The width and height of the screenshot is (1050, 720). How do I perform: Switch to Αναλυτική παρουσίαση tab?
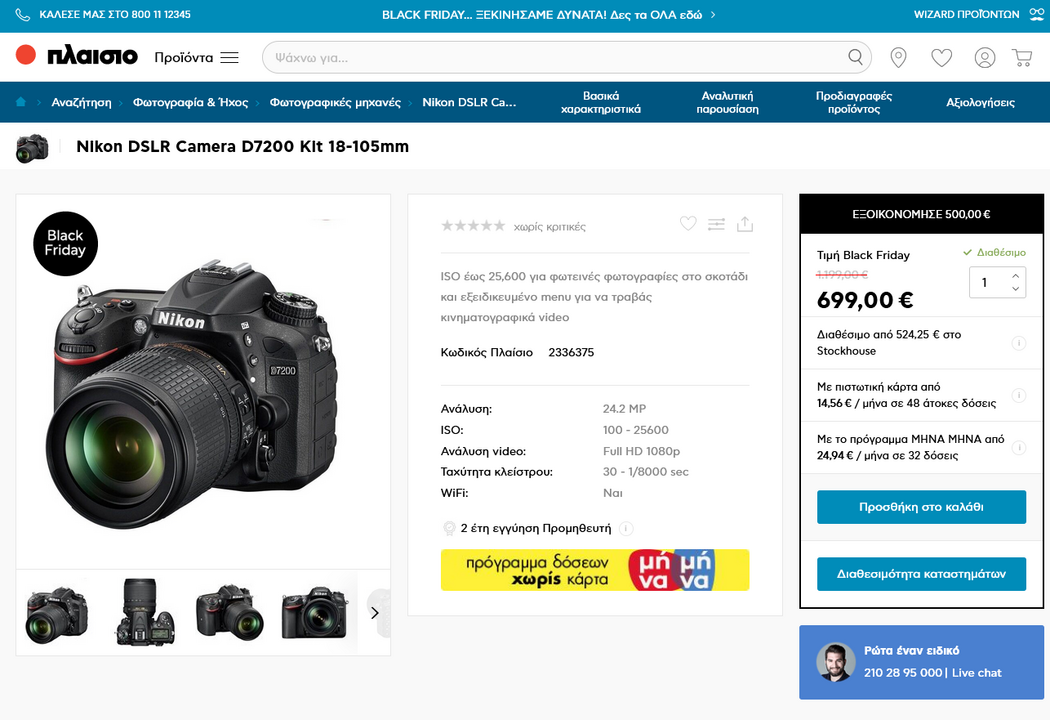click(x=727, y=102)
